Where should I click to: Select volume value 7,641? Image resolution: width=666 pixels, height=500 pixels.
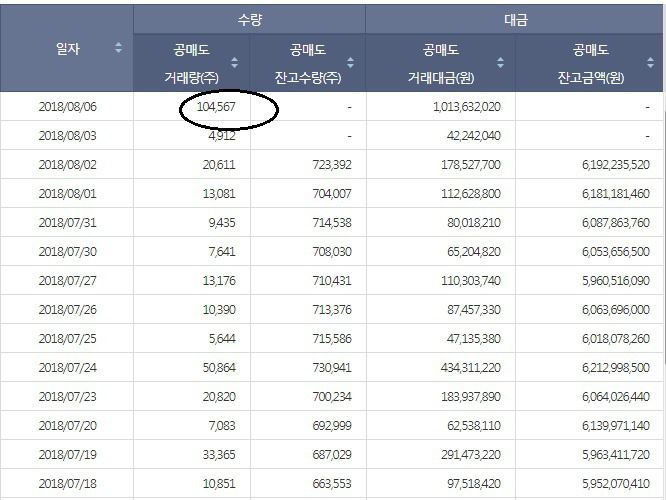[222, 251]
